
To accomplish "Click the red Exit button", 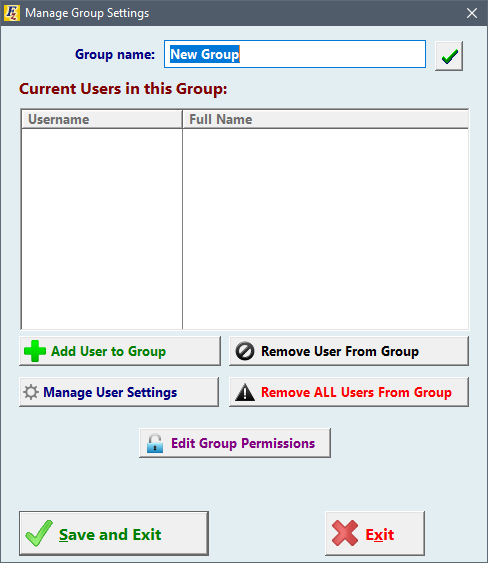I will (x=375, y=534).
